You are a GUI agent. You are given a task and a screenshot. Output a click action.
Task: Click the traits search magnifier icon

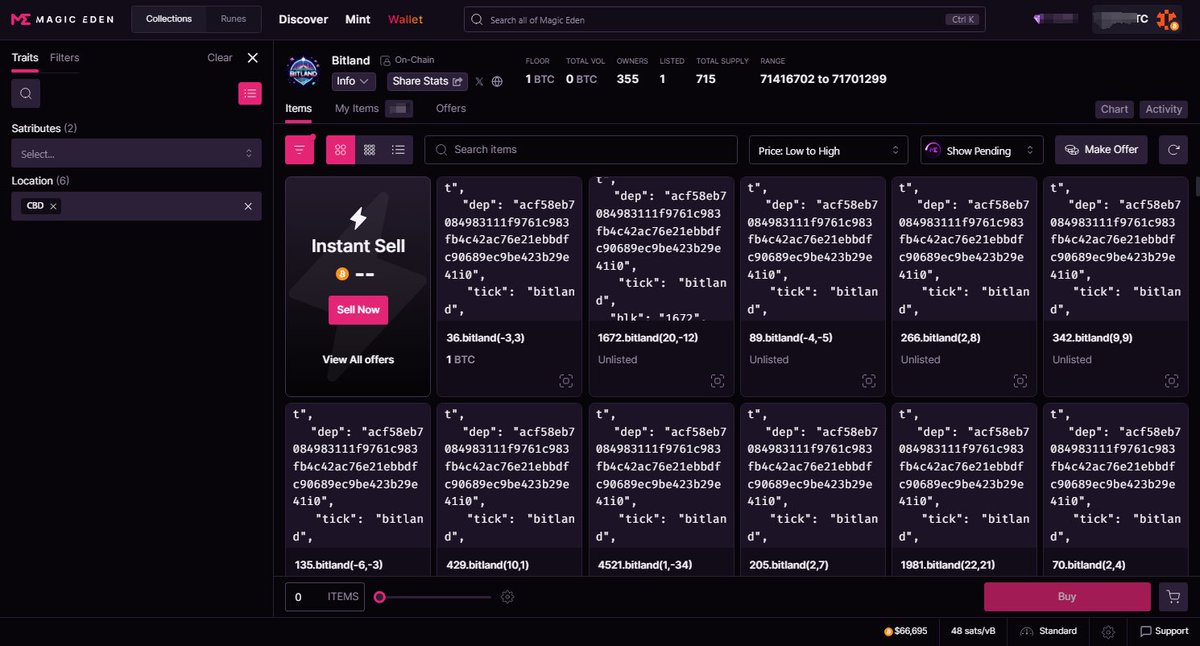pyautogui.click(x=26, y=93)
